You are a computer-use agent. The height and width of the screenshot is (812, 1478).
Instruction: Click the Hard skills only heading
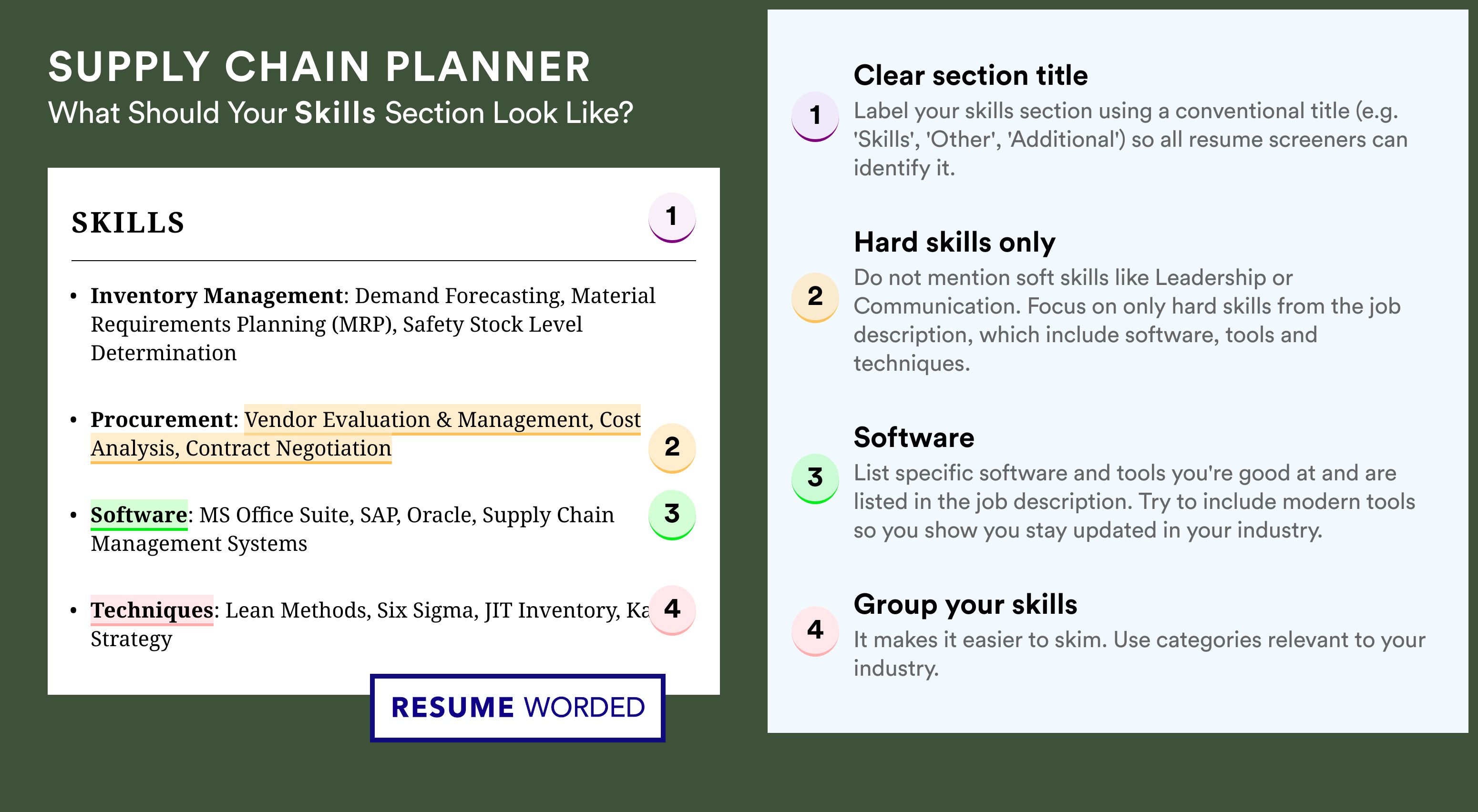click(x=954, y=242)
